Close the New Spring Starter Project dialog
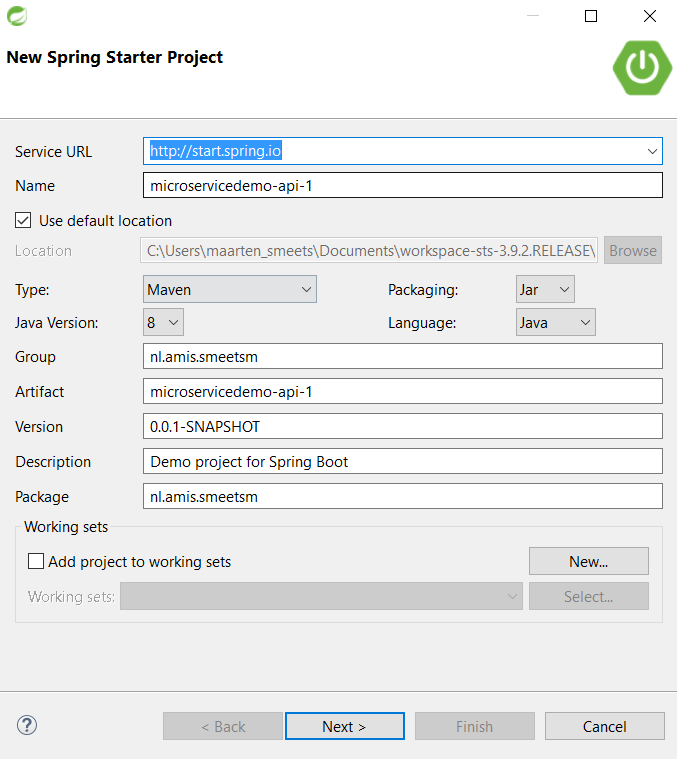 (x=650, y=16)
